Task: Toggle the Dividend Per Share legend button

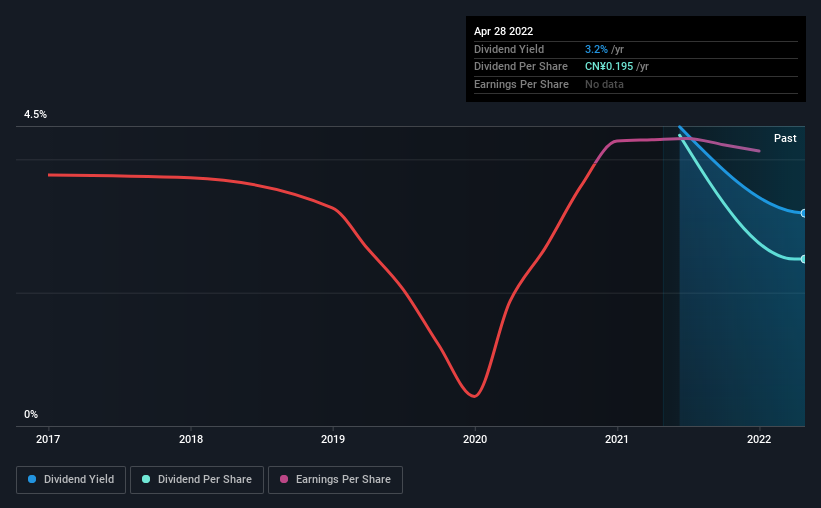Action: 197,480
